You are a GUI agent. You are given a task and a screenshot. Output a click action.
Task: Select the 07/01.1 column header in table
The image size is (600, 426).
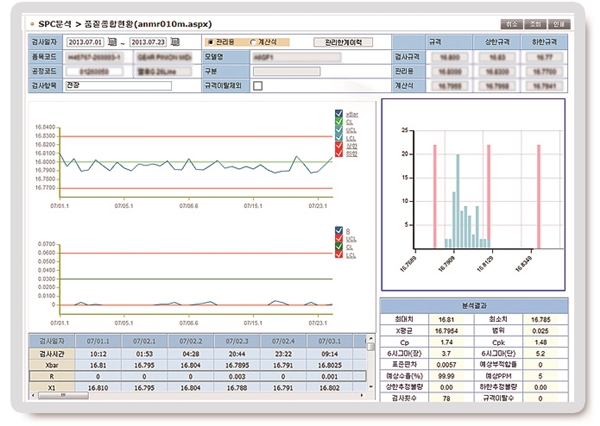97,340
